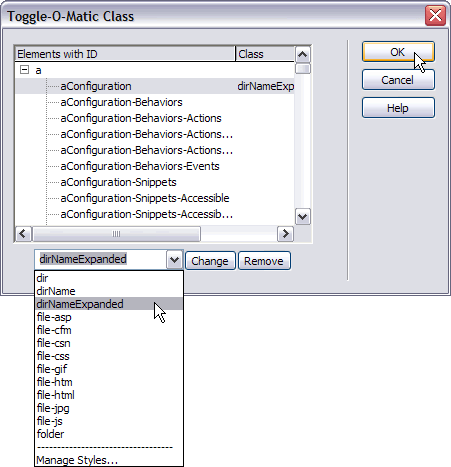Open Manage Styles... from the dropdown list
451x467 pixels.
tap(109, 460)
